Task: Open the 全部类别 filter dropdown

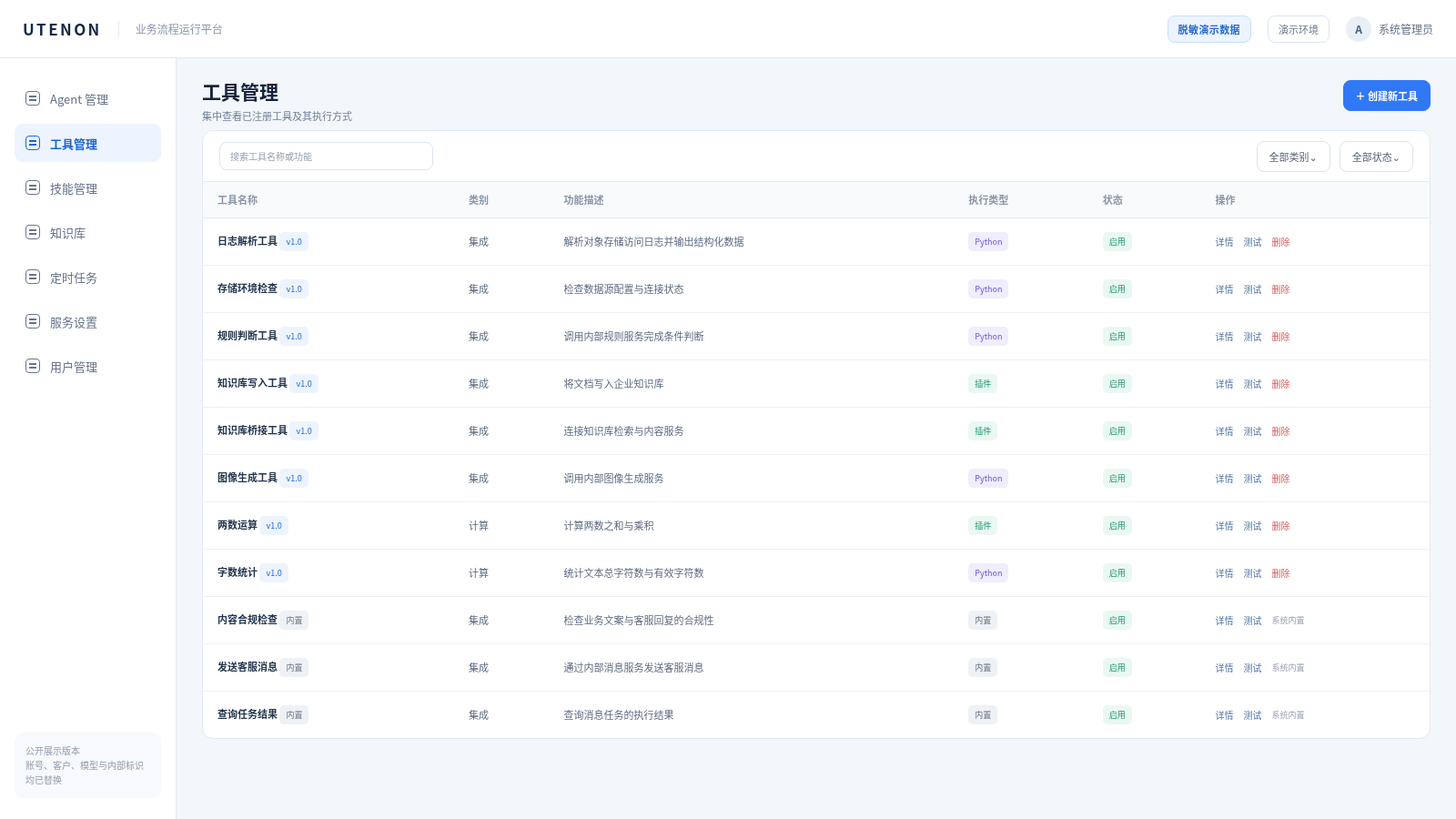Action: tap(1293, 157)
